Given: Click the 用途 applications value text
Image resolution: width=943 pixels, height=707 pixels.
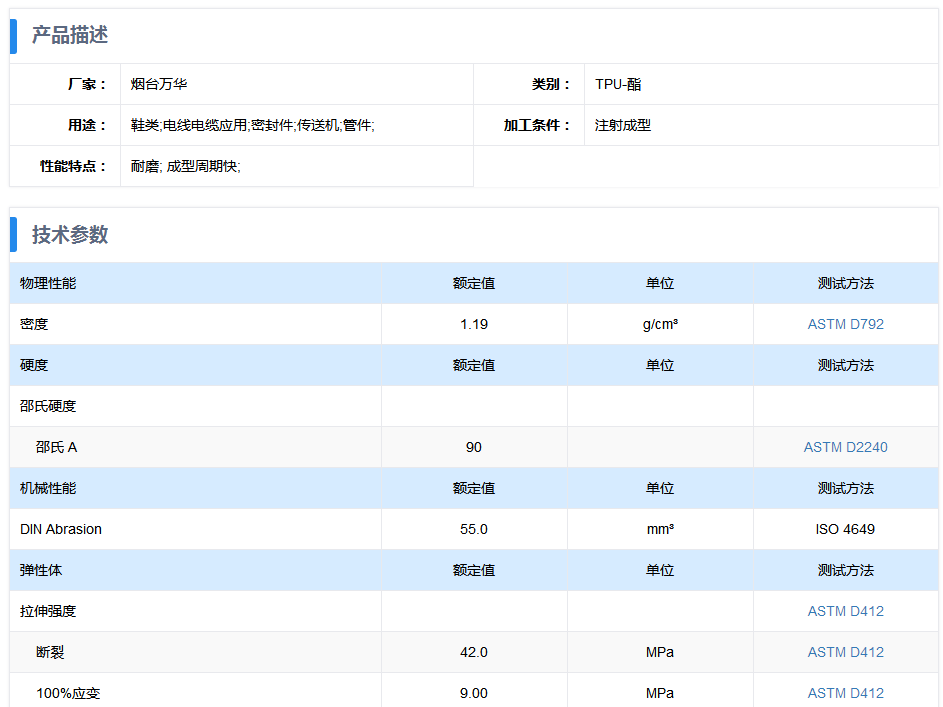Looking at the screenshot, I should point(252,125).
